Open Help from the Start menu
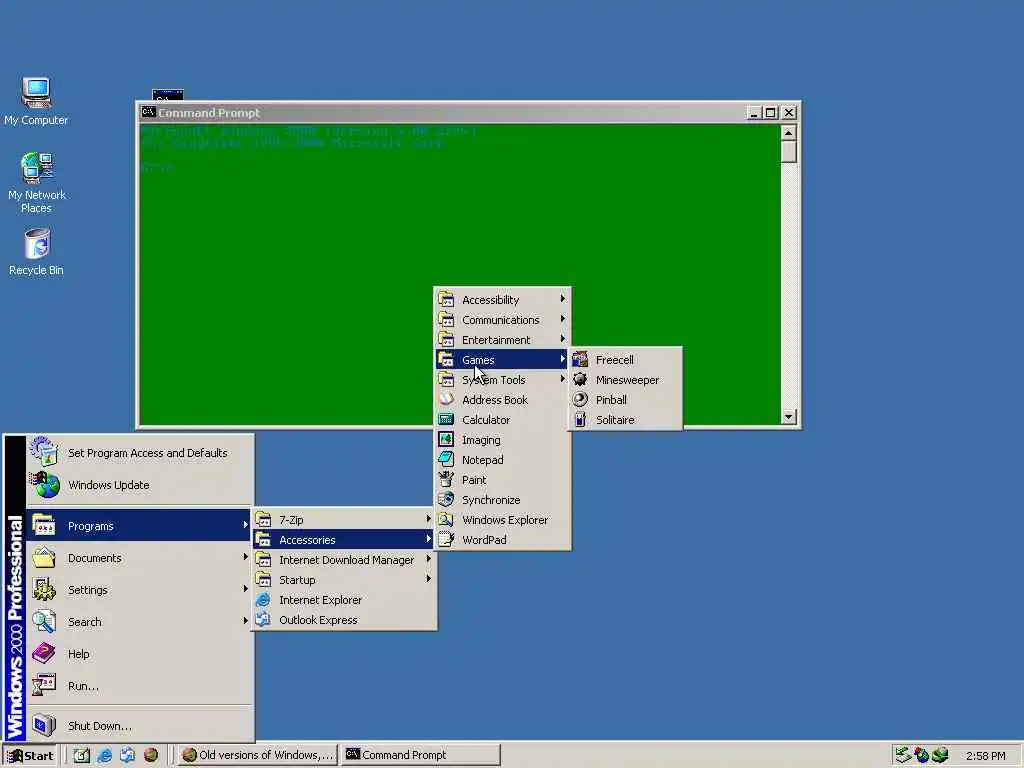 pos(138,654)
